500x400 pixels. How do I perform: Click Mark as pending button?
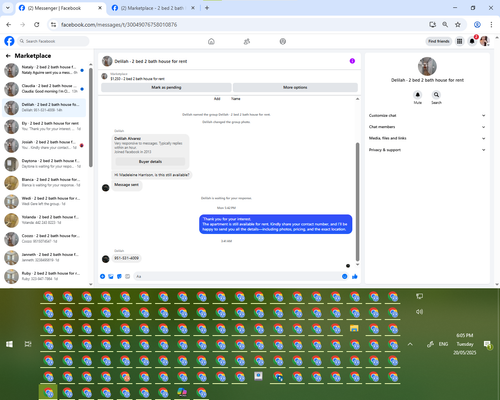[x=166, y=87]
